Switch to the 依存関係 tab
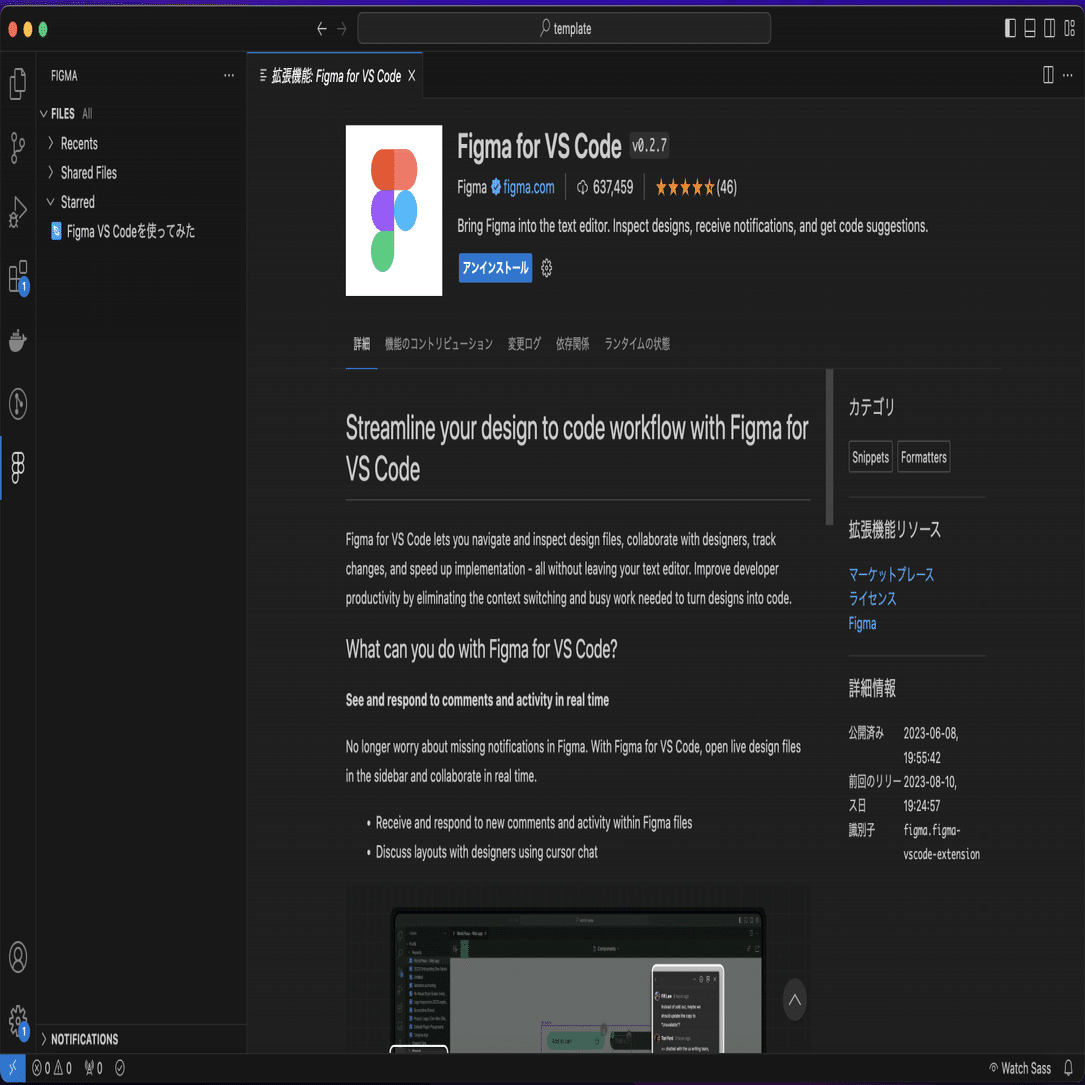This screenshot has height=1085, width=1085. click(572, 344)
